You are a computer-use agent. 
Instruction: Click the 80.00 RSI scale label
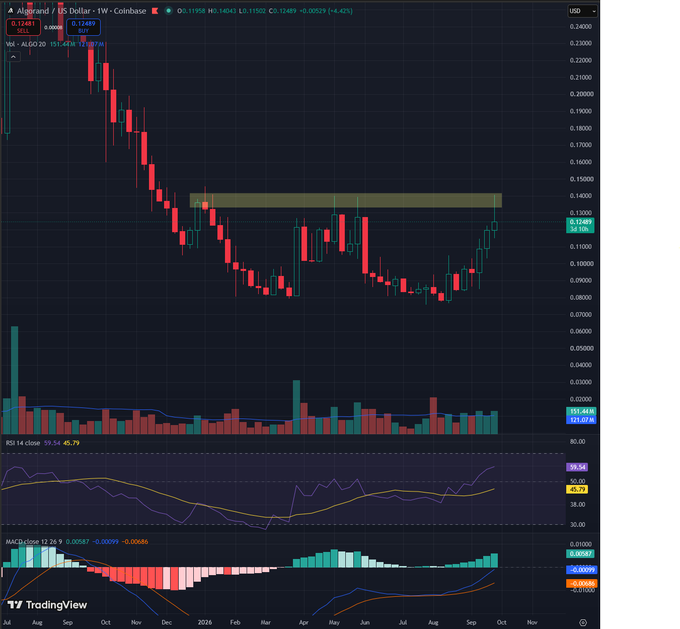tap(578, 442)
